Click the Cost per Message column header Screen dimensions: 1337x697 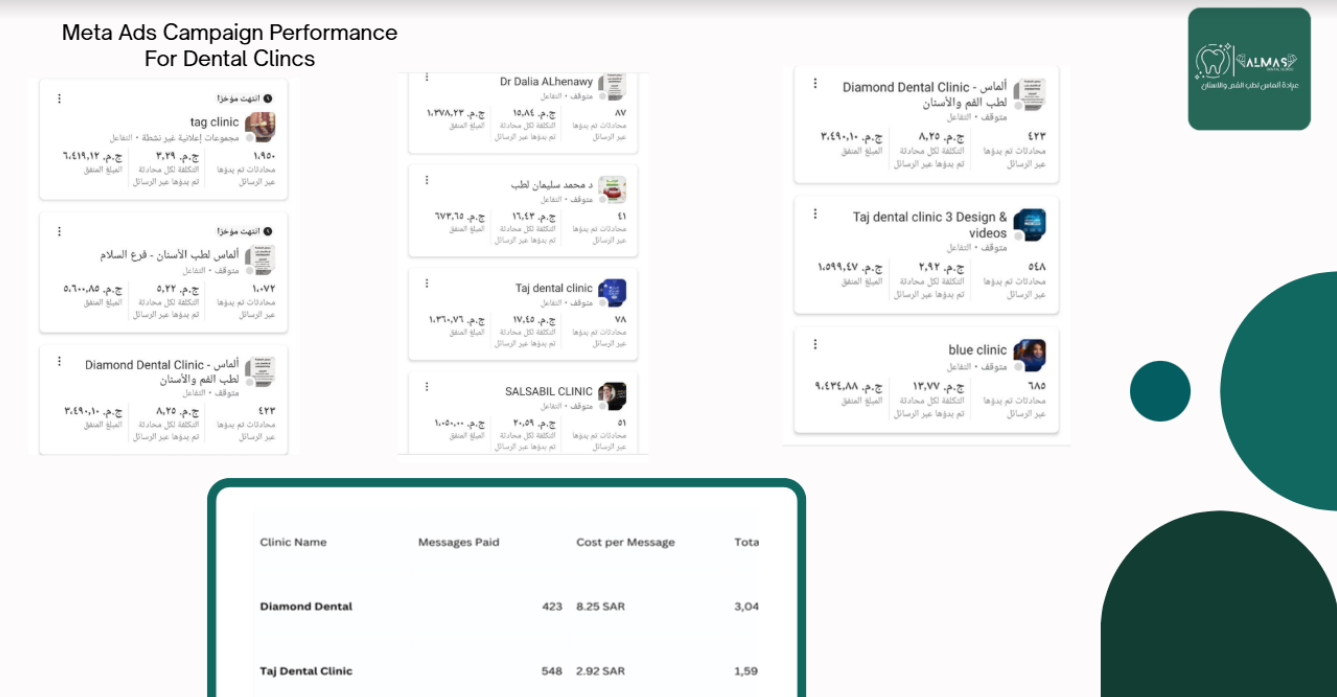(x=625, y=542)
